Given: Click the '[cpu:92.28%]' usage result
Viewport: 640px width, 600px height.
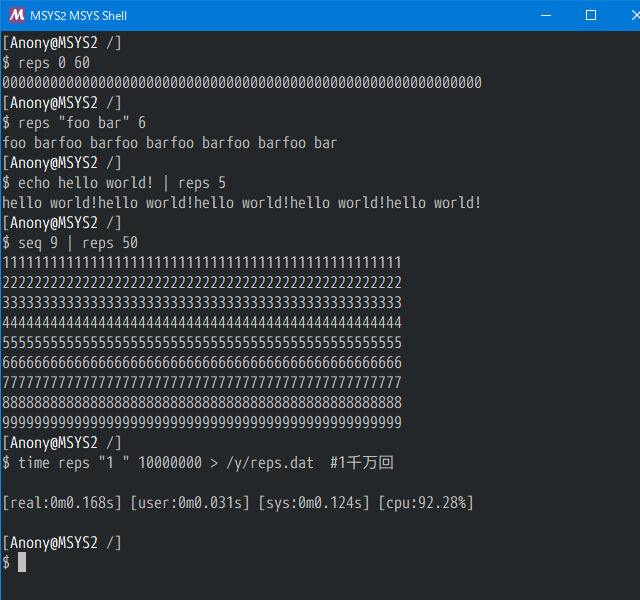Looking at the screenshot, I should (x=425, y=503).
